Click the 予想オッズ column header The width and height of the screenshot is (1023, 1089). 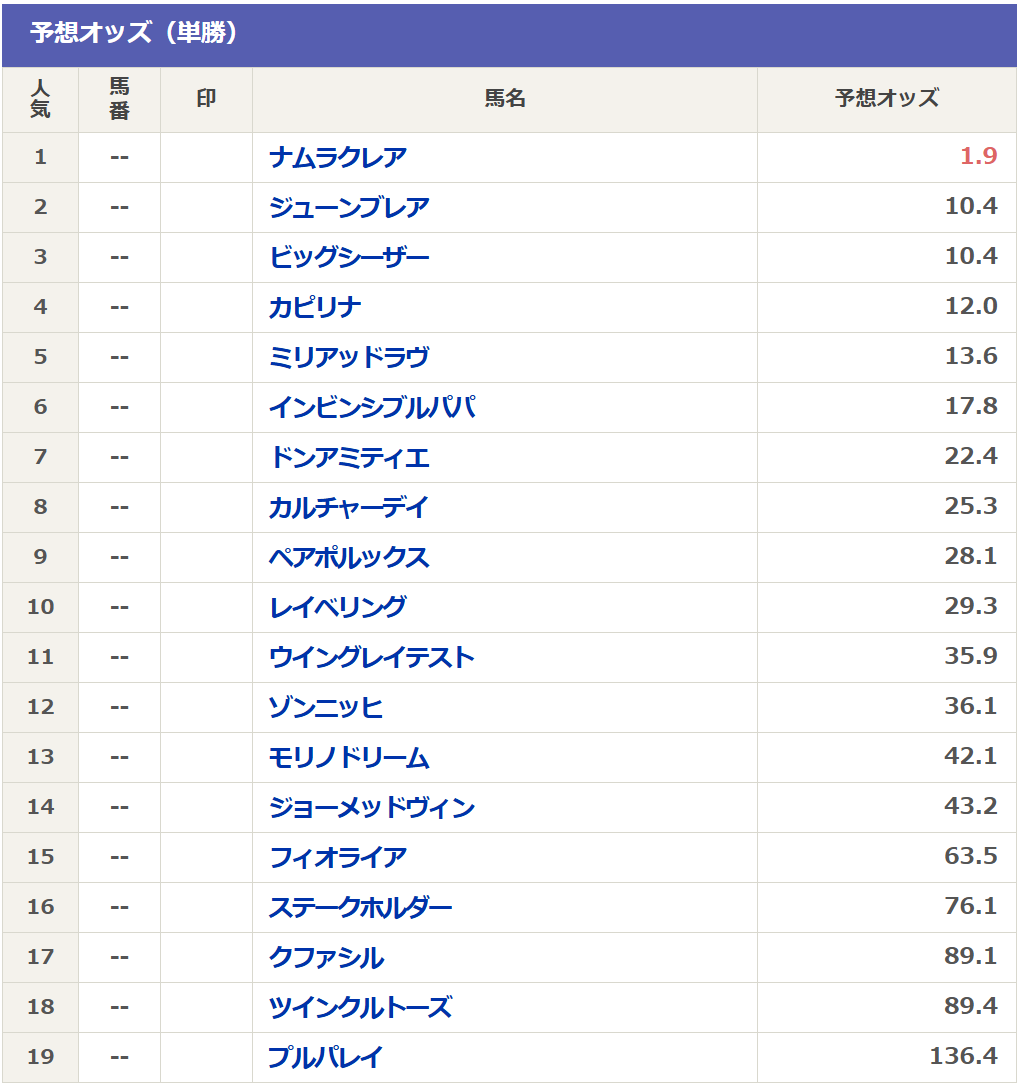[x=886, y=99]
